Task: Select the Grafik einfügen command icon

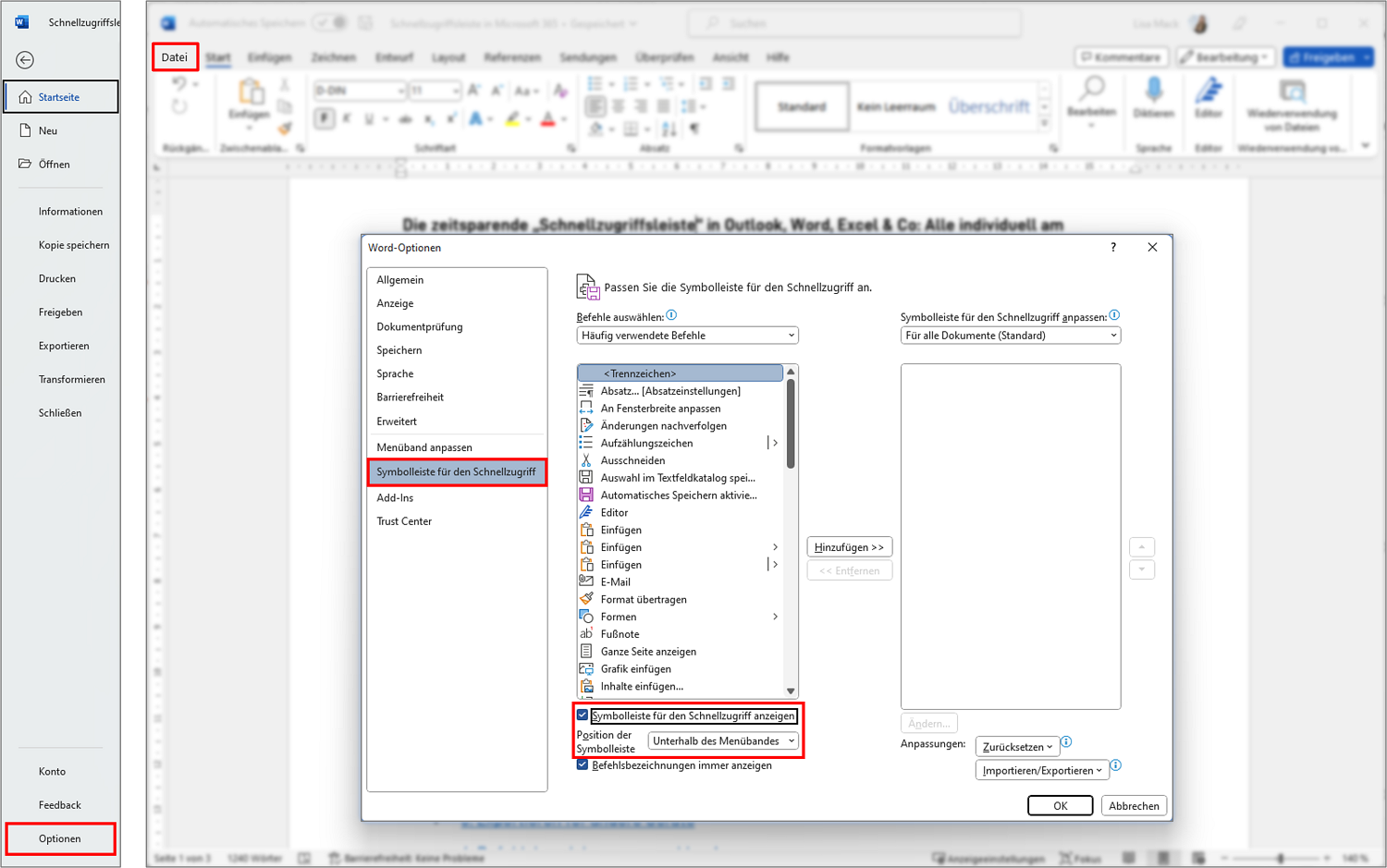Action: pyautogui.click(x=586, y=668)
